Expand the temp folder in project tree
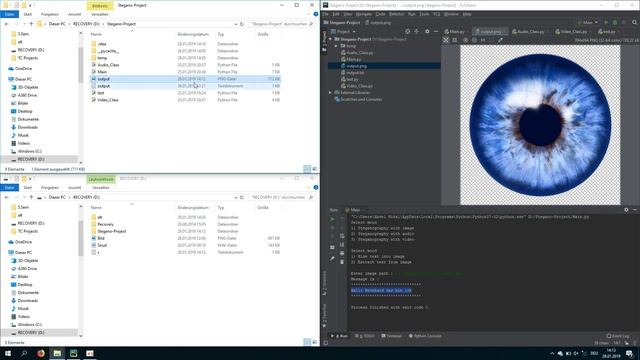The width and height of the screenshot is (640, 360). pyautogui.click(x=336, y=46)
